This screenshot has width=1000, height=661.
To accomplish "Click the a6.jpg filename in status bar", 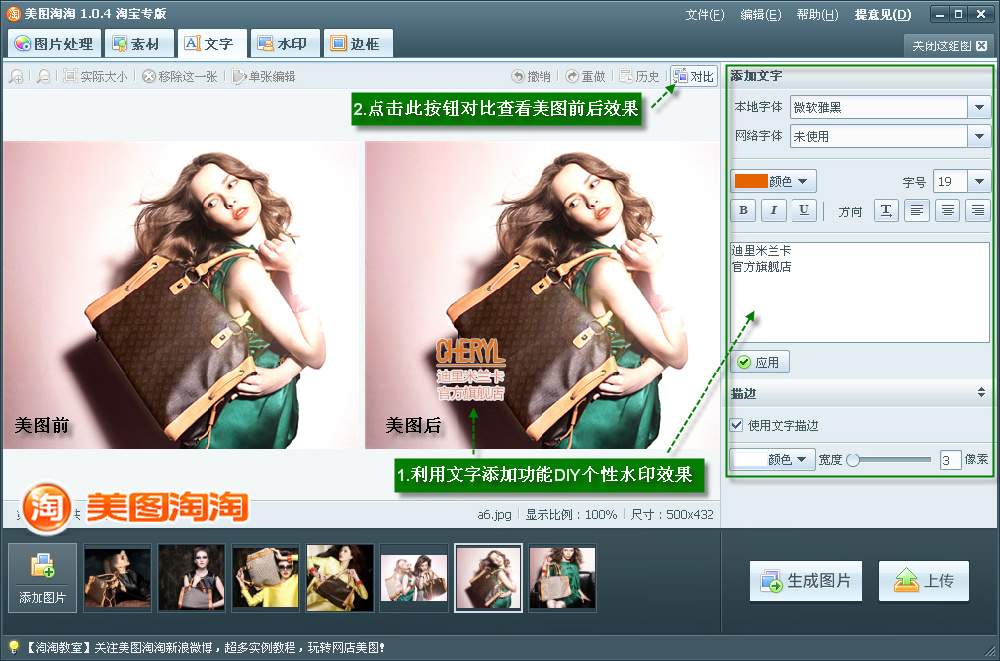I will coord(494,514).
